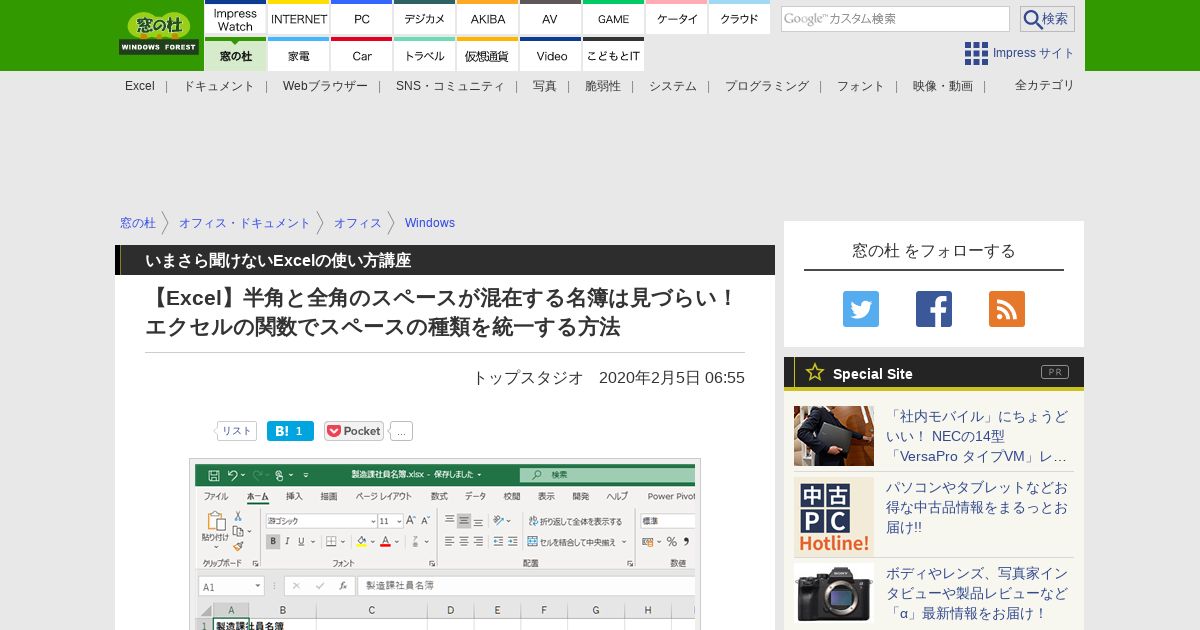Screen dimensions: 1200x630
Task: Click the 窓の杜 breadcrumb link
Action: click(x=138, y=223)
